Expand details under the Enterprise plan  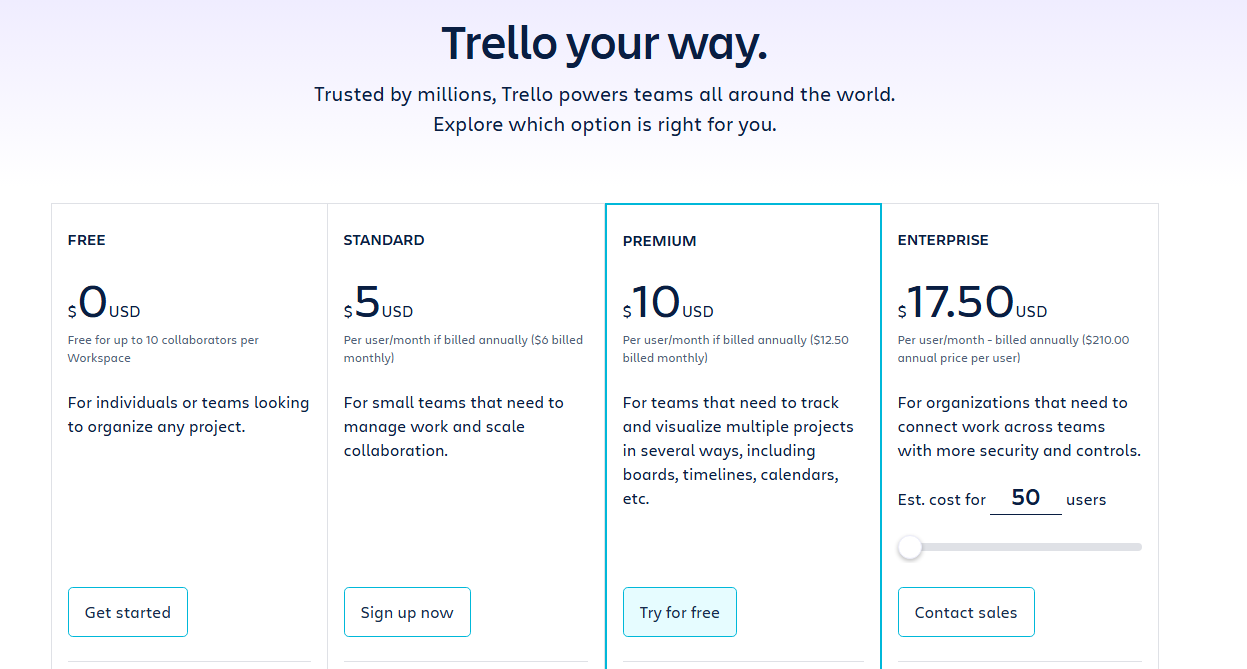click(x=1020, y=663)
